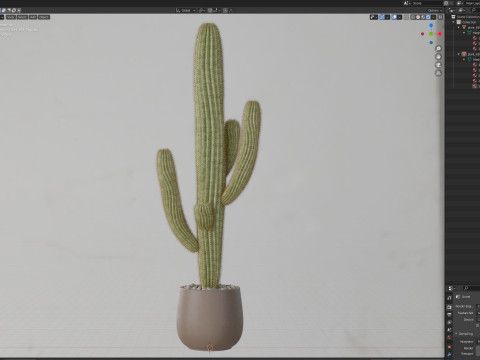Pause the viewport render preview
480x360 pixels.
[x=440, y=17]
